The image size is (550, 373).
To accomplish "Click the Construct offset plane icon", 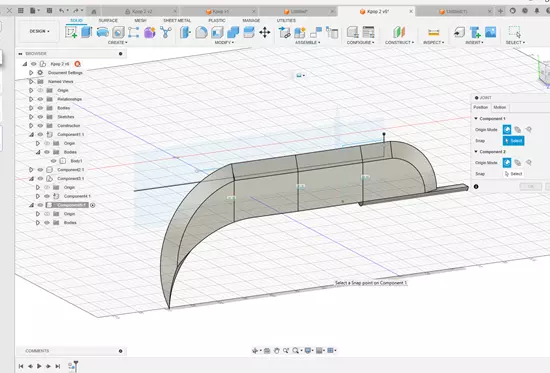I will pyautogui.click(x=399, y=32).
